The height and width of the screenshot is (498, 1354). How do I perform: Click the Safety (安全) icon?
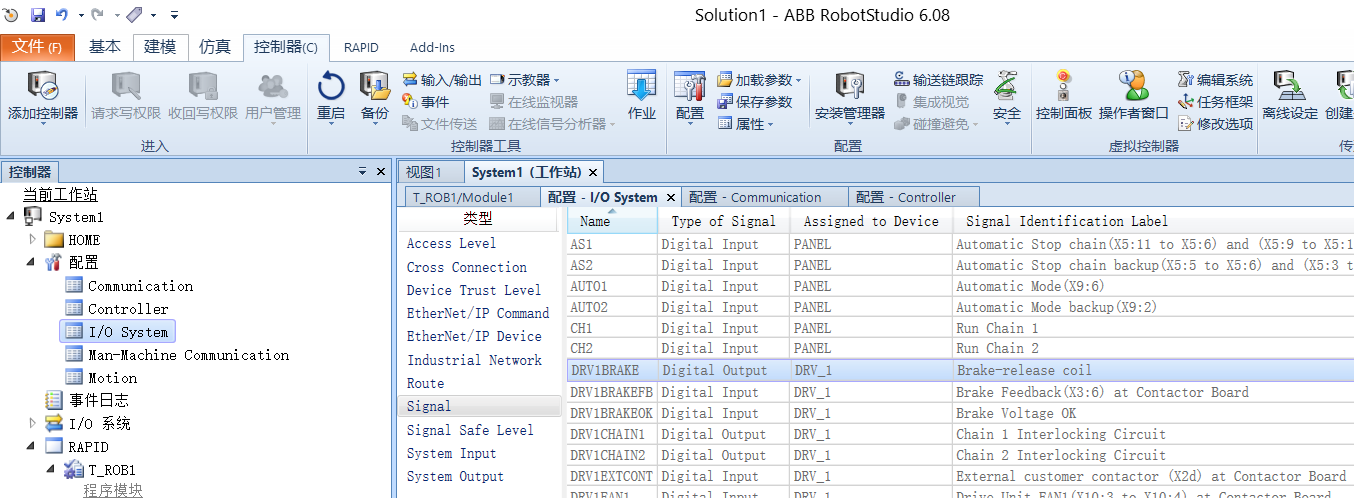point(1007,96)
